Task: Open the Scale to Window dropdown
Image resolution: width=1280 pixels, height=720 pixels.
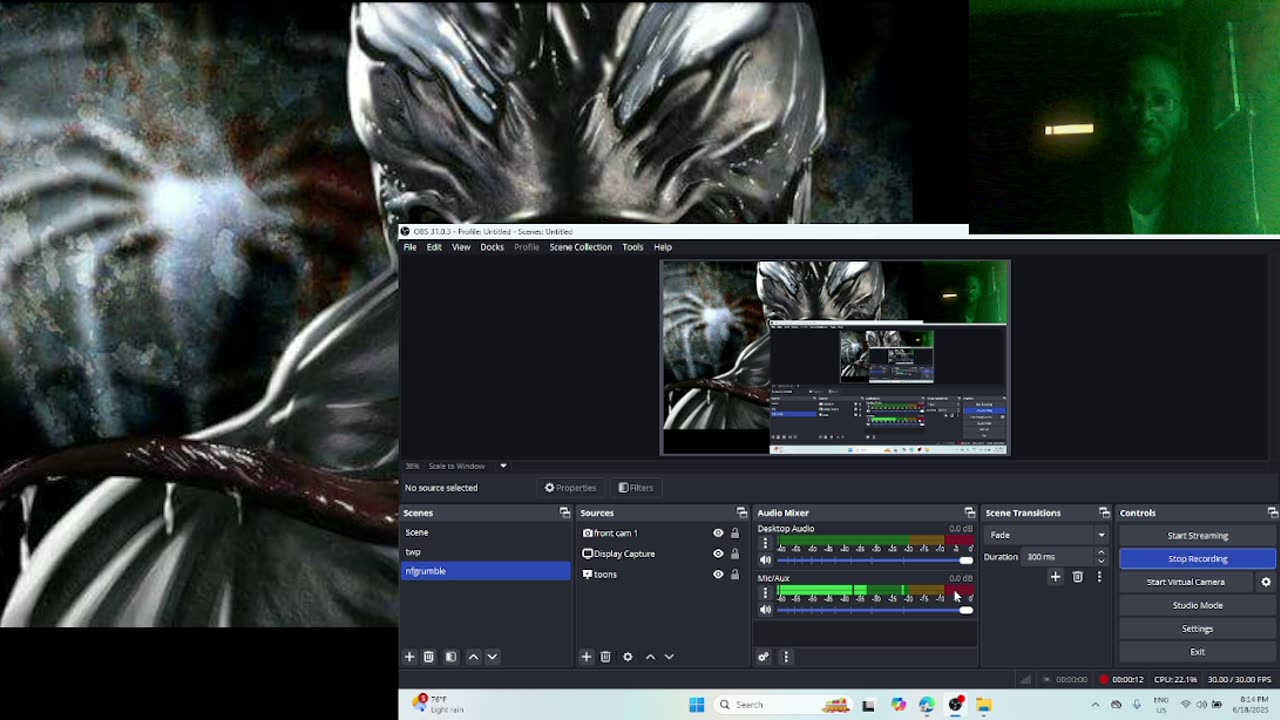Action: 503,466
